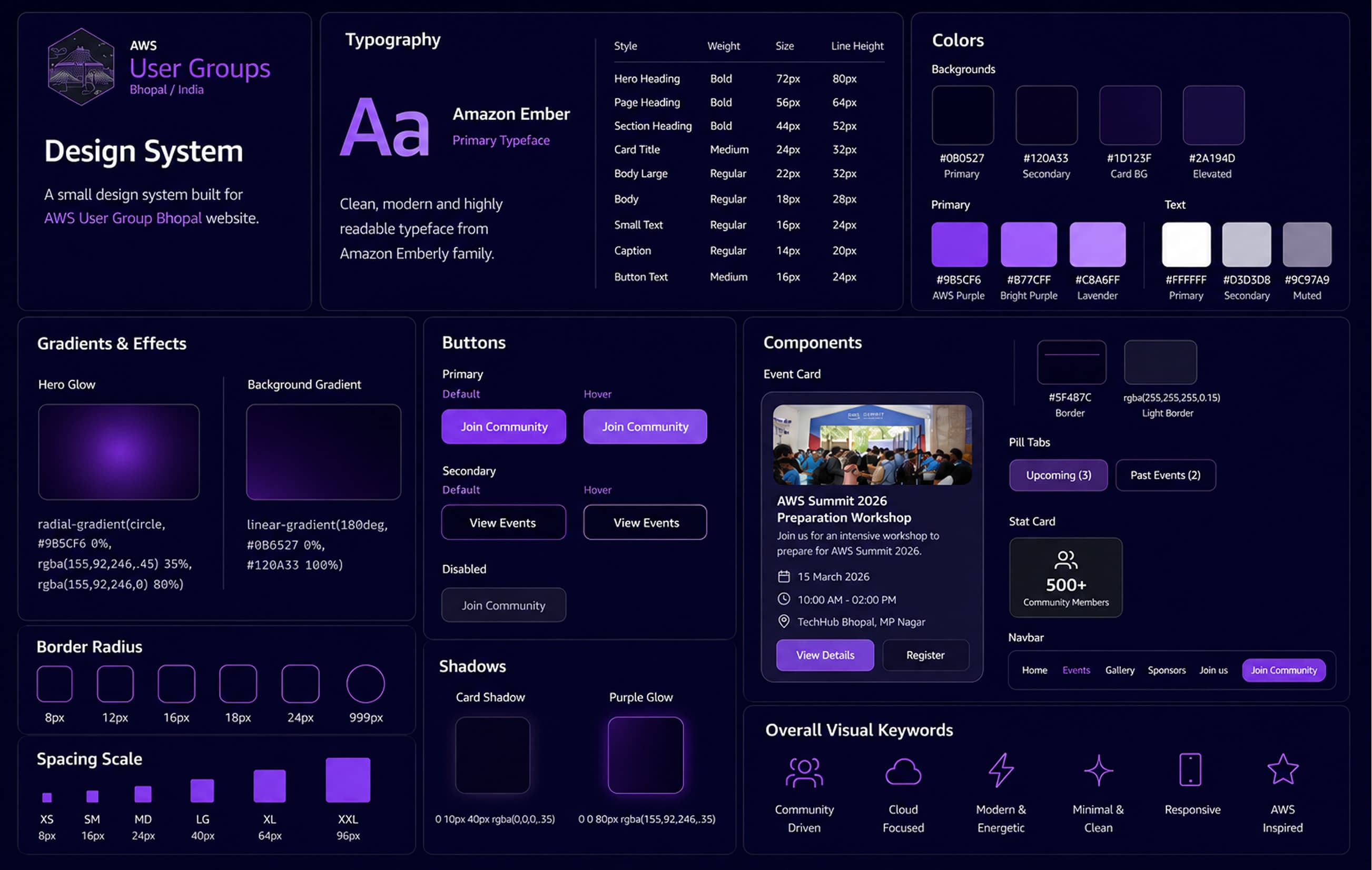
Task: Click the location pin beside TechHub Bhopal
Action: point(784,621)
